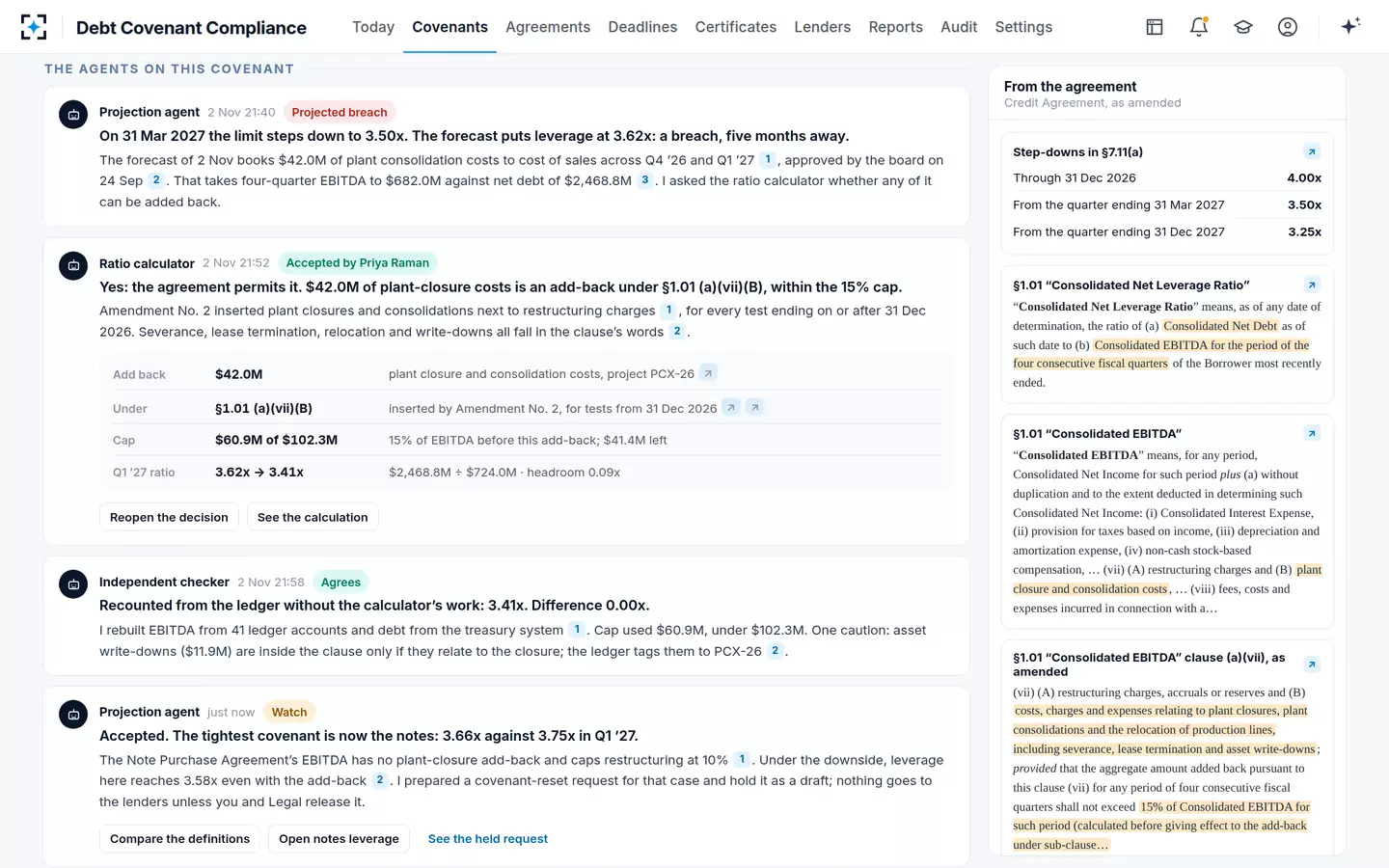1389x868 pixels.
Task: Switch to the Agreements tab
Action: point(548,27)
